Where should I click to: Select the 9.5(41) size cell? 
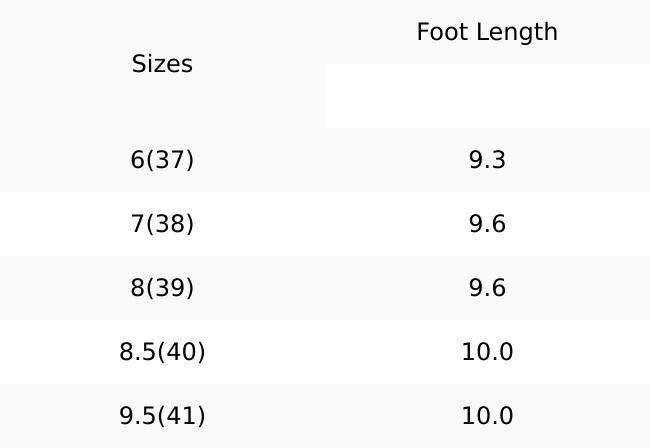click(162, 416)
